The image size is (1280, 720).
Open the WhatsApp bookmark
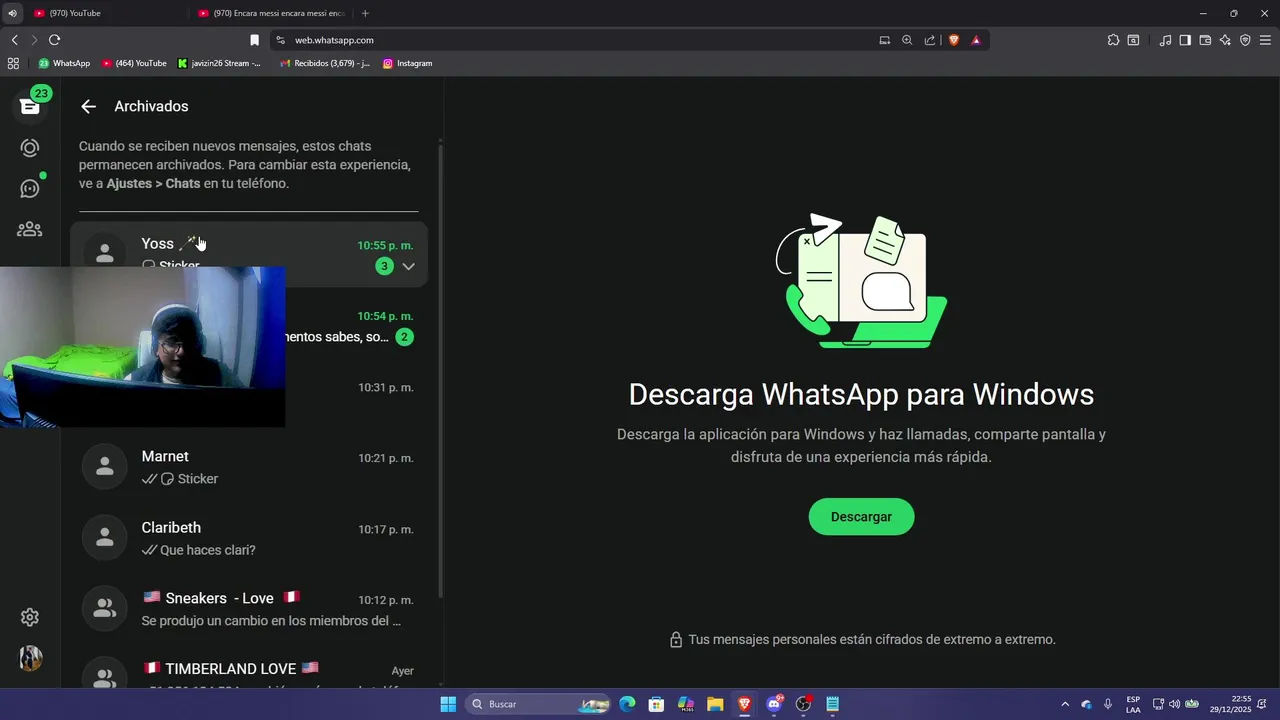[64, 63]
